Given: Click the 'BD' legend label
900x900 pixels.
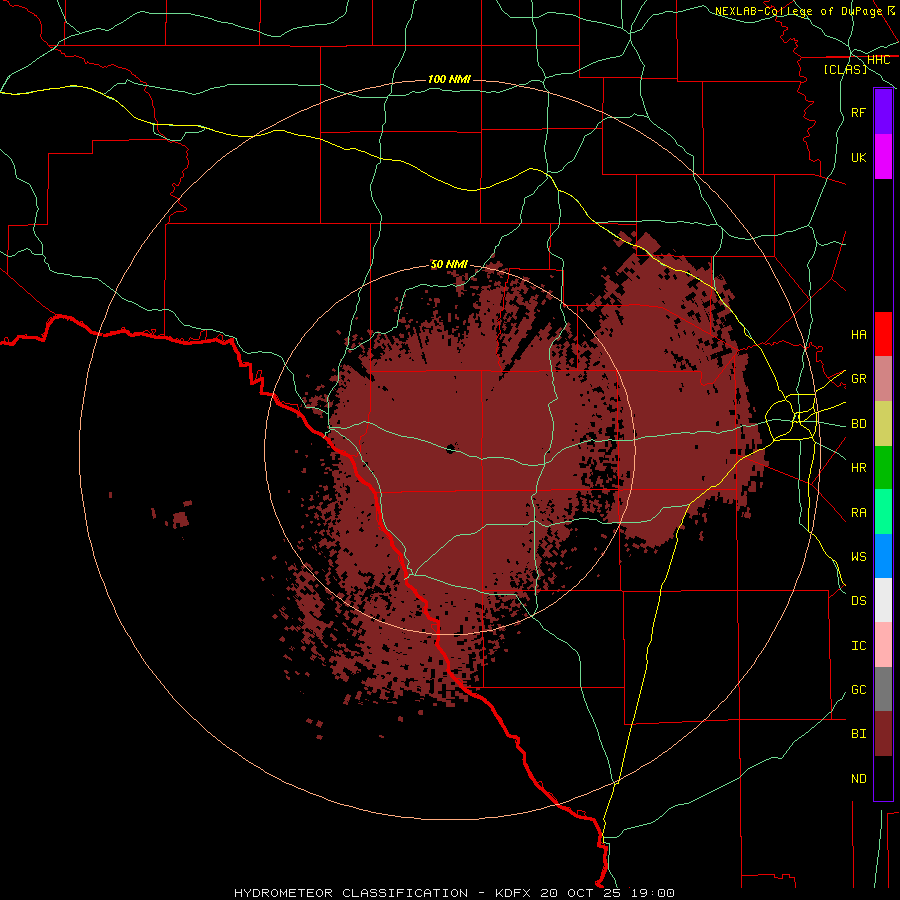Looking at the screenshot, I should [x=858, y=424].
